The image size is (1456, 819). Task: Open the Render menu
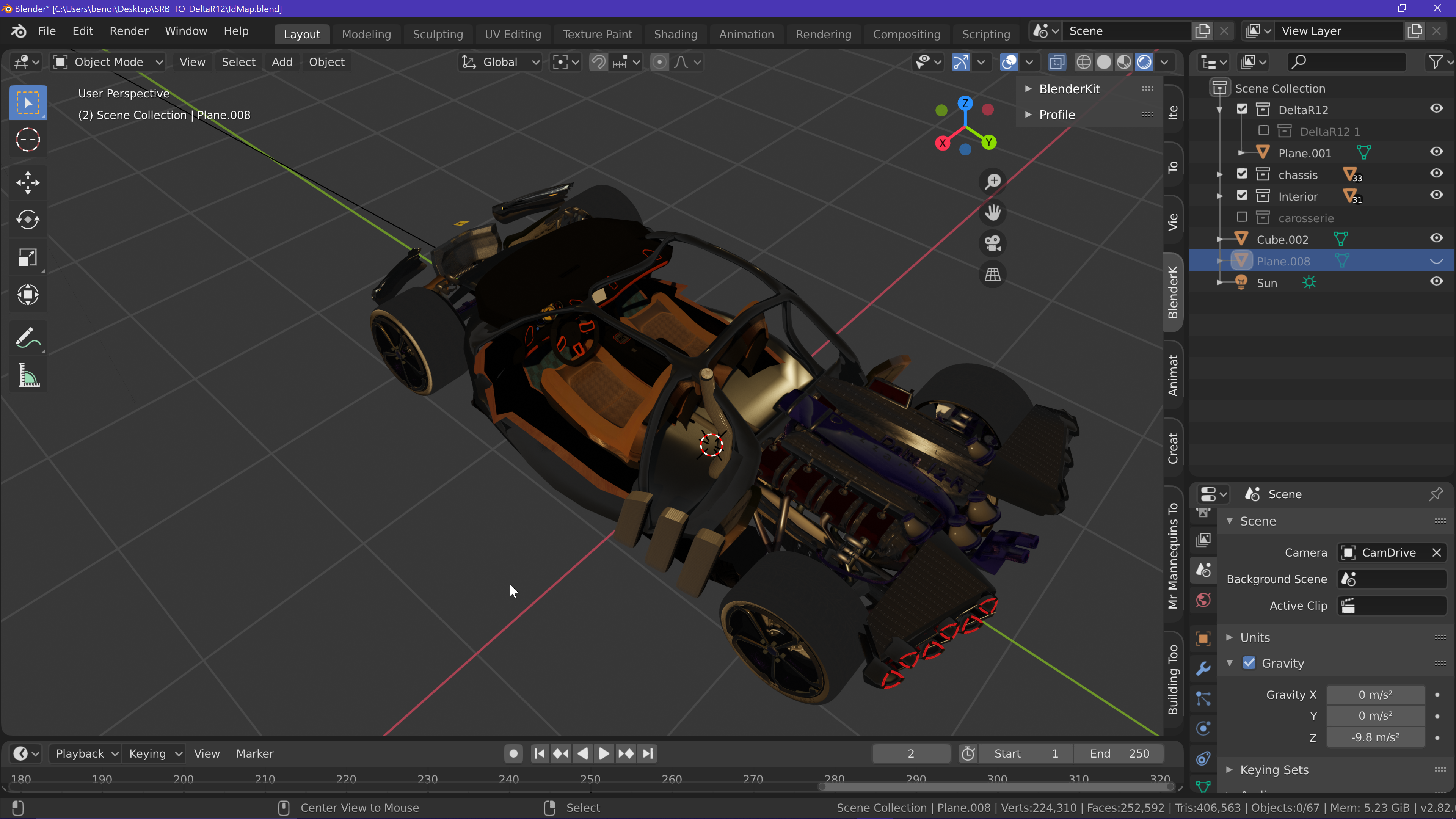pyautogui.click(x=129, y=31)
